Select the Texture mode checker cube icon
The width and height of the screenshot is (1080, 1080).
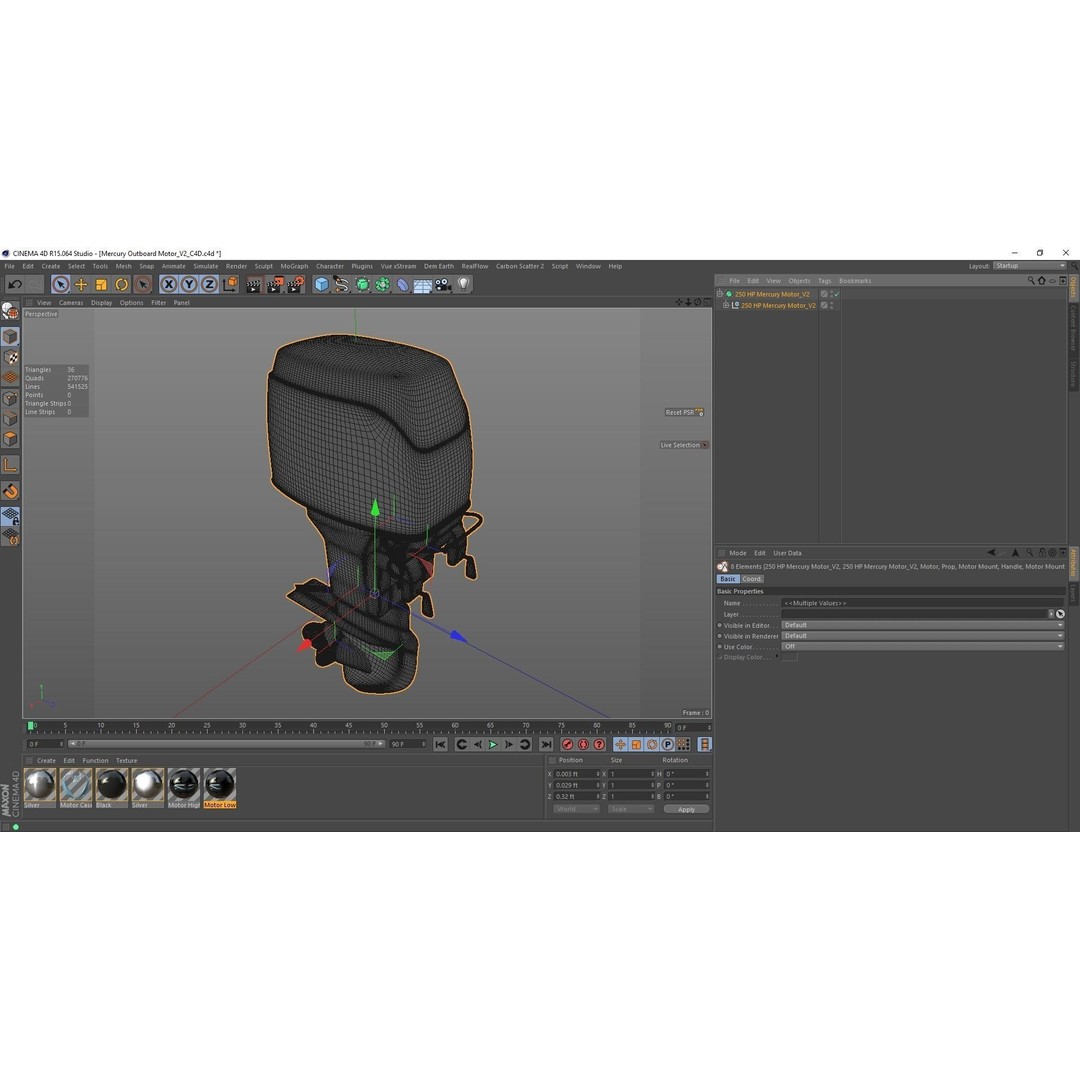[10, 357]
